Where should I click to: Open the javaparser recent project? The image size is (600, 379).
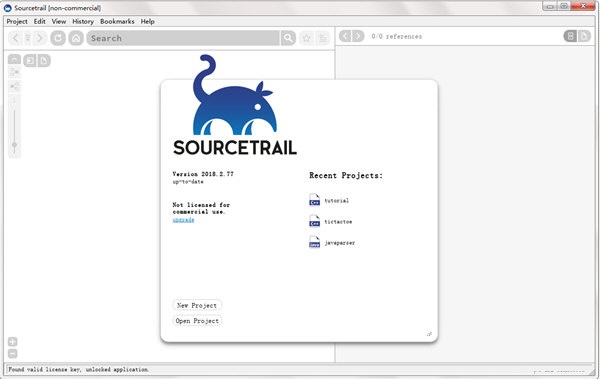point(340,243)
